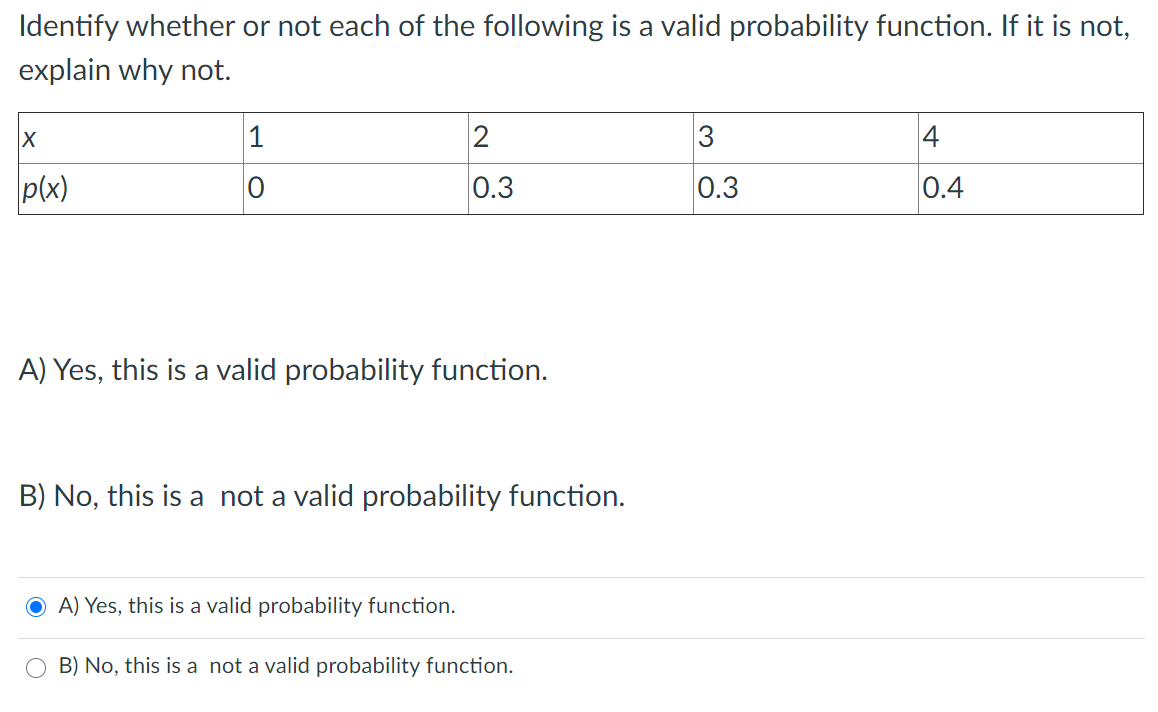This screenshot has height=712, width=1158.
Task: Choose 'No, this is not a valid probability function'
Action: click(x=286, y=666)
